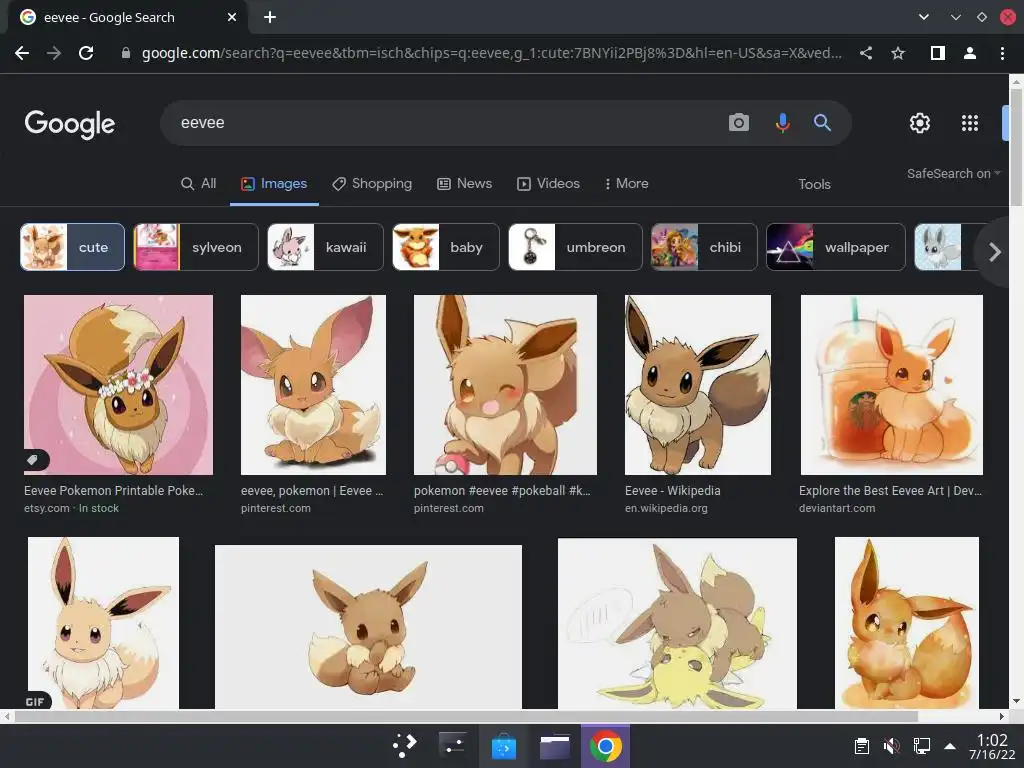Open the tab search dropdown arrow

[x=923, y=17]
